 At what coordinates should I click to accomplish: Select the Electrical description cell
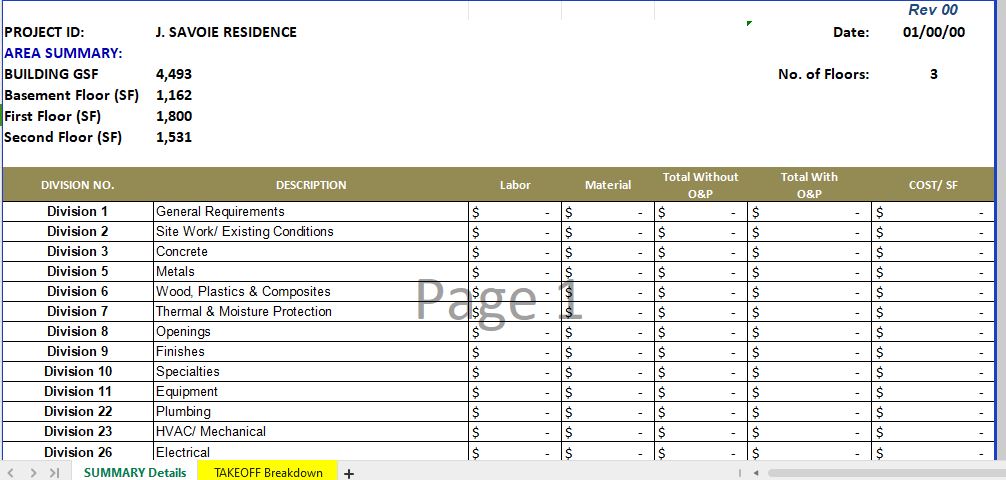pos(311,452)
